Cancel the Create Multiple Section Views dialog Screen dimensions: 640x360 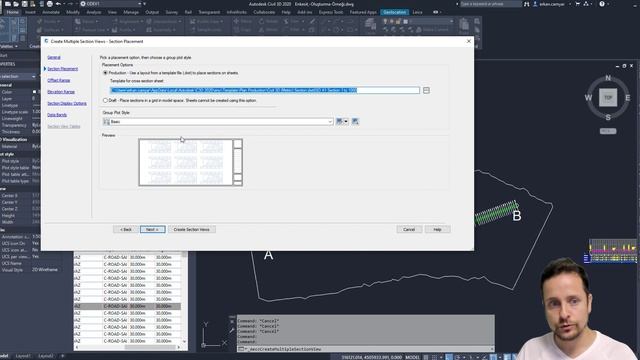(x=409, y=229)
